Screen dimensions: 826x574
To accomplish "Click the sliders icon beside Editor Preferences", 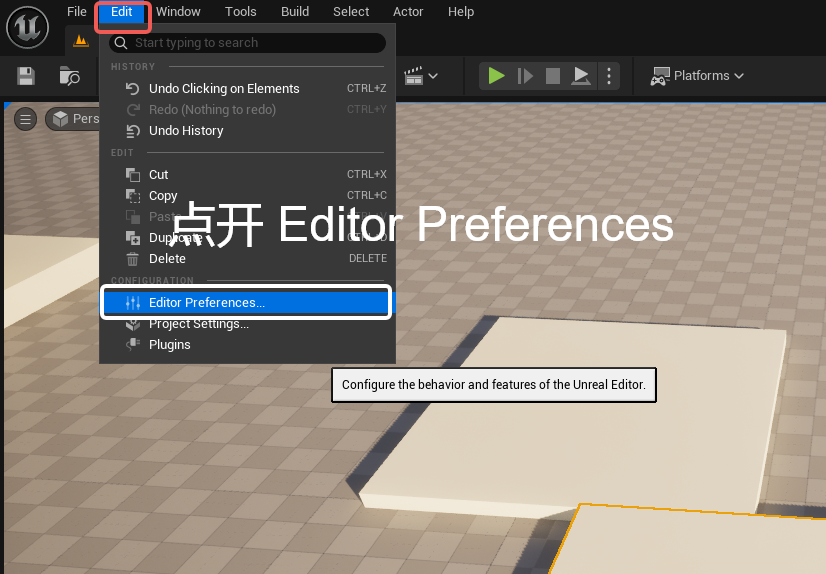I will pos(133,302).
